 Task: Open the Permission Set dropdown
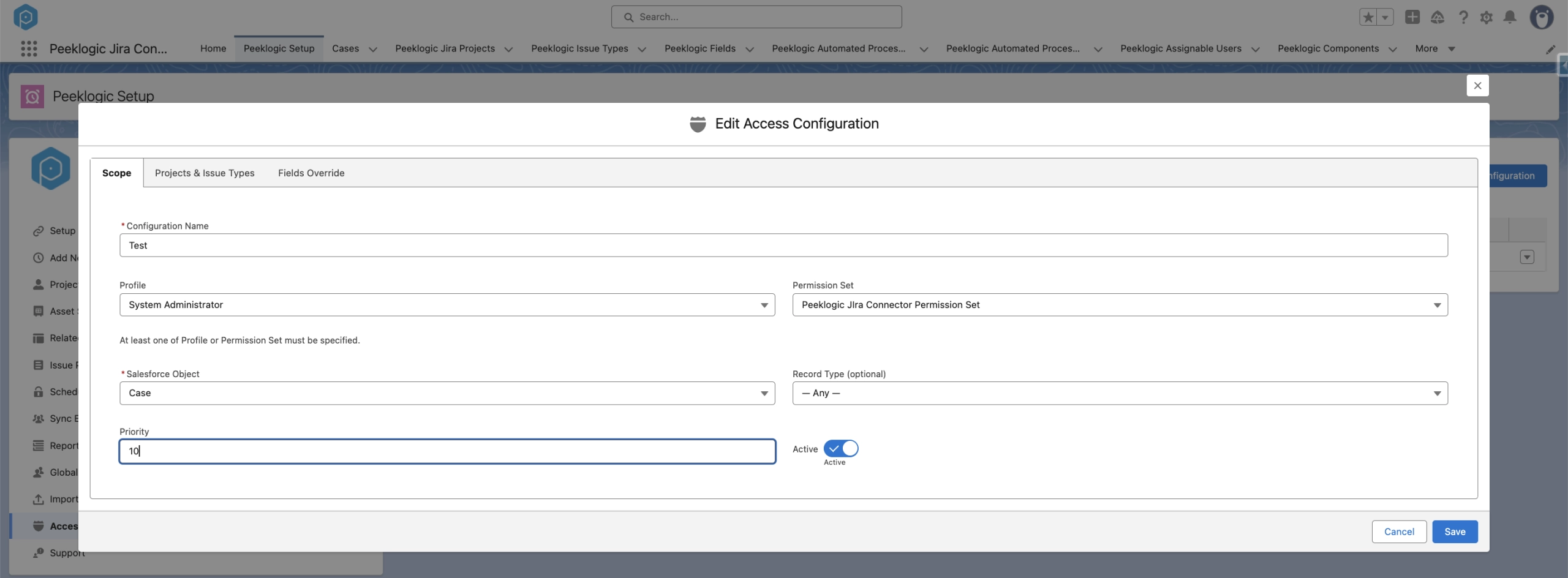click(1120, 305)
